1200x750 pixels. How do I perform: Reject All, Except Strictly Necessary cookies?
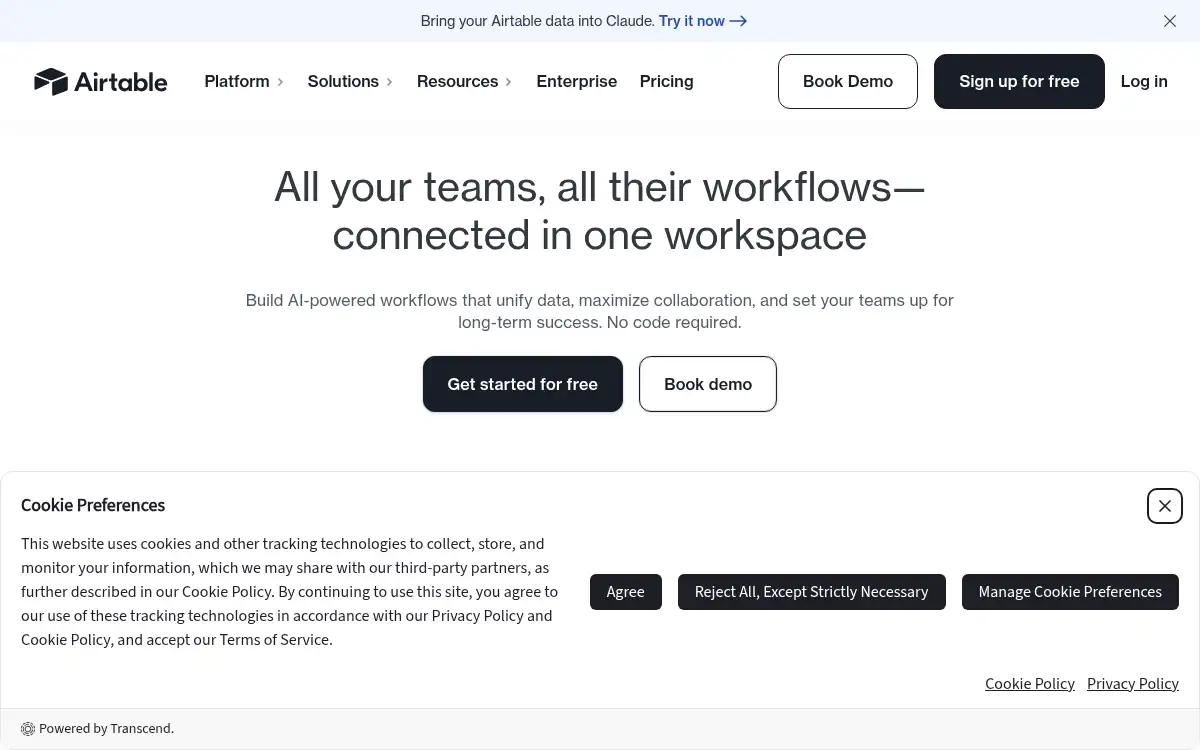[812, 592]
